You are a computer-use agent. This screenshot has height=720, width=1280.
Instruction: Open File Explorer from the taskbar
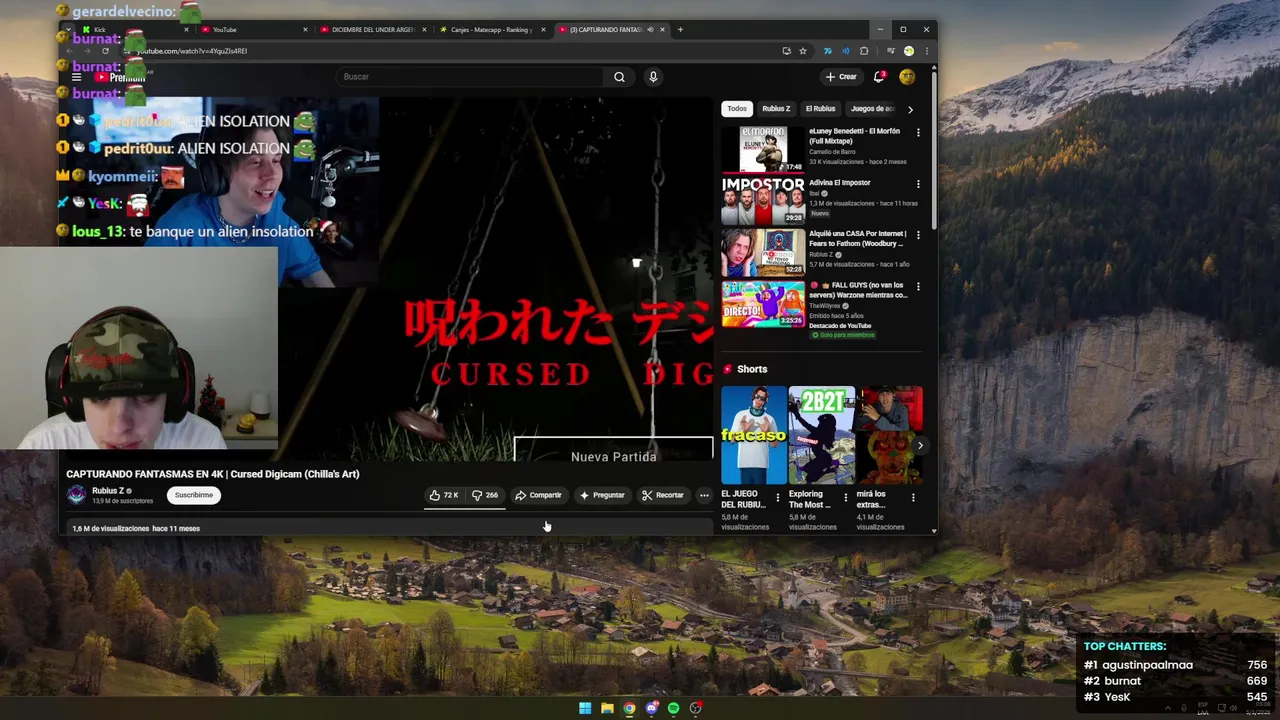(607, 708)
